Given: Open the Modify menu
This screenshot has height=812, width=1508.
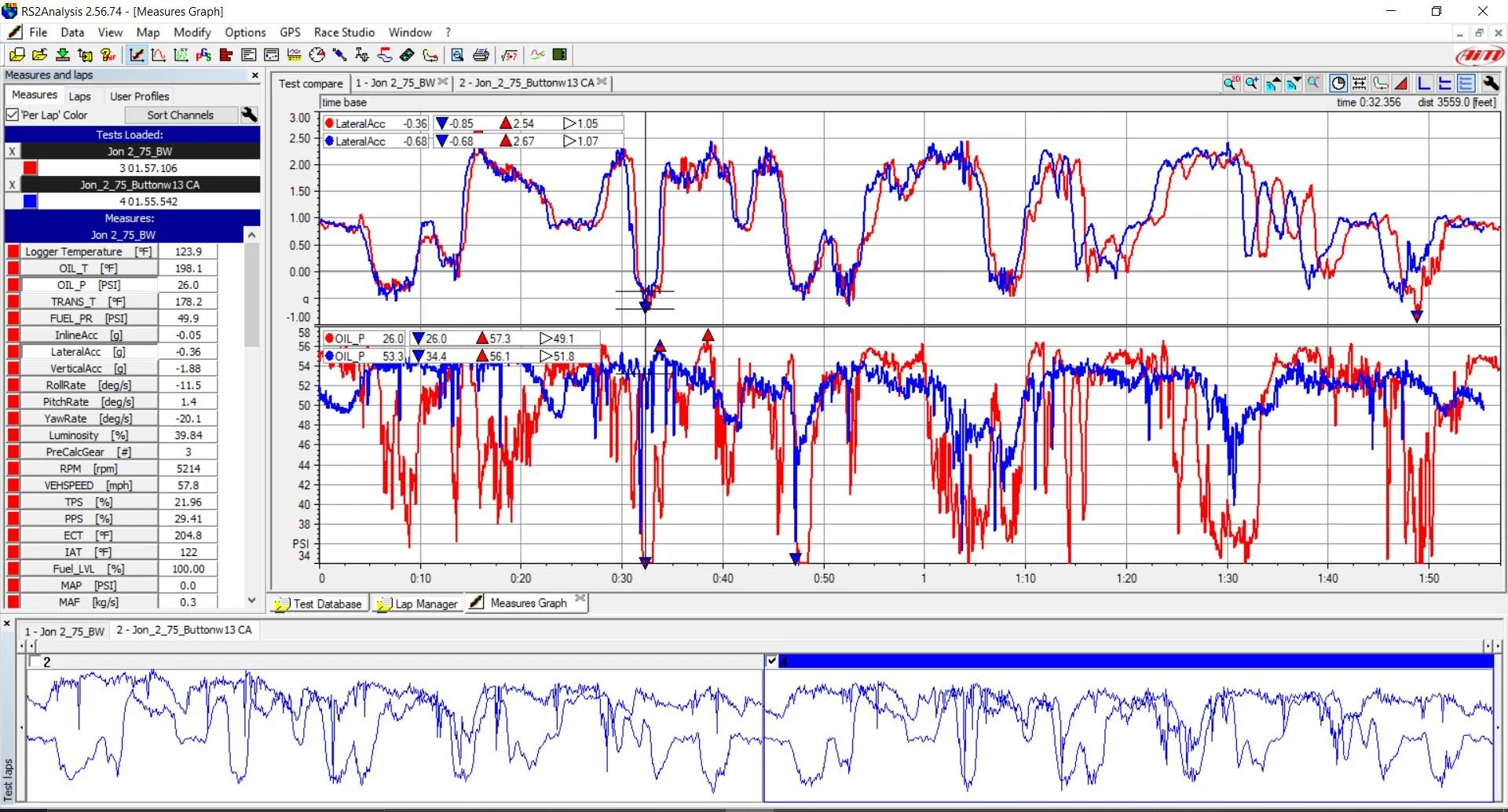Looking at the screenshot, I should pyautogui.click(x=192, y=32).
